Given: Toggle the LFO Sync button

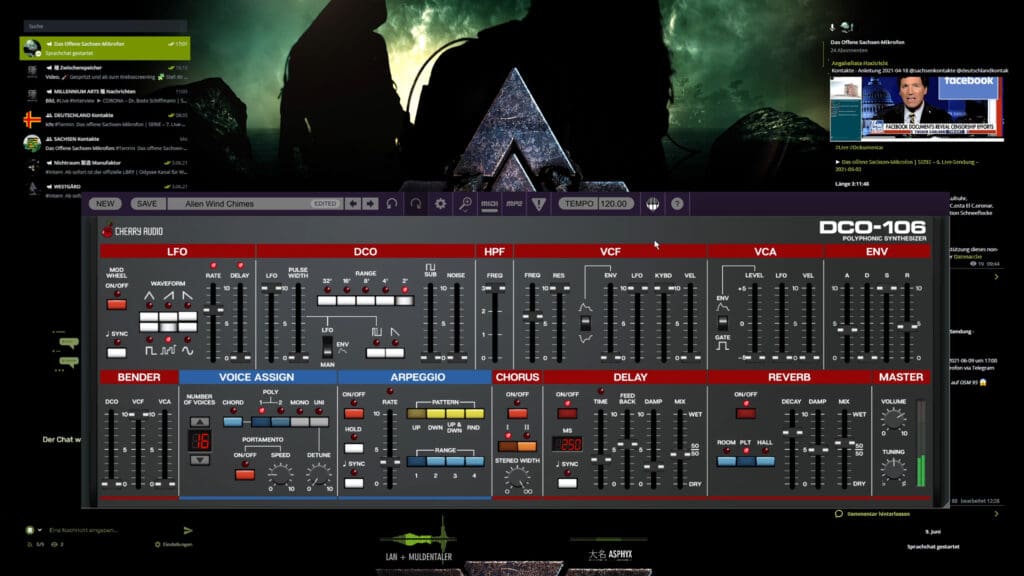Looking at the screenshot, I should click(116, 353).
